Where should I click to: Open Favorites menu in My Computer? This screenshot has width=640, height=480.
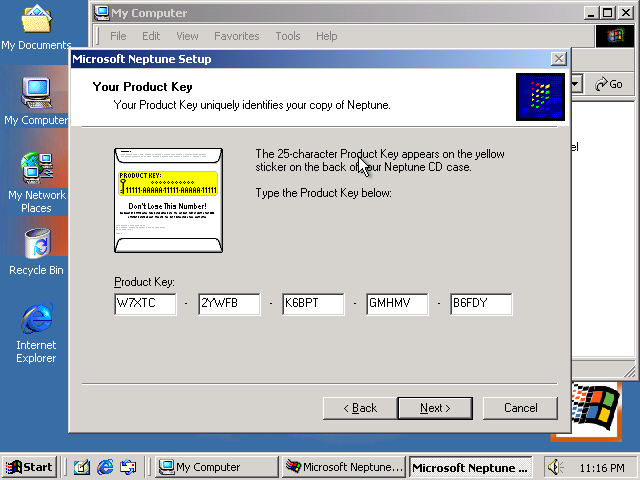237,36
